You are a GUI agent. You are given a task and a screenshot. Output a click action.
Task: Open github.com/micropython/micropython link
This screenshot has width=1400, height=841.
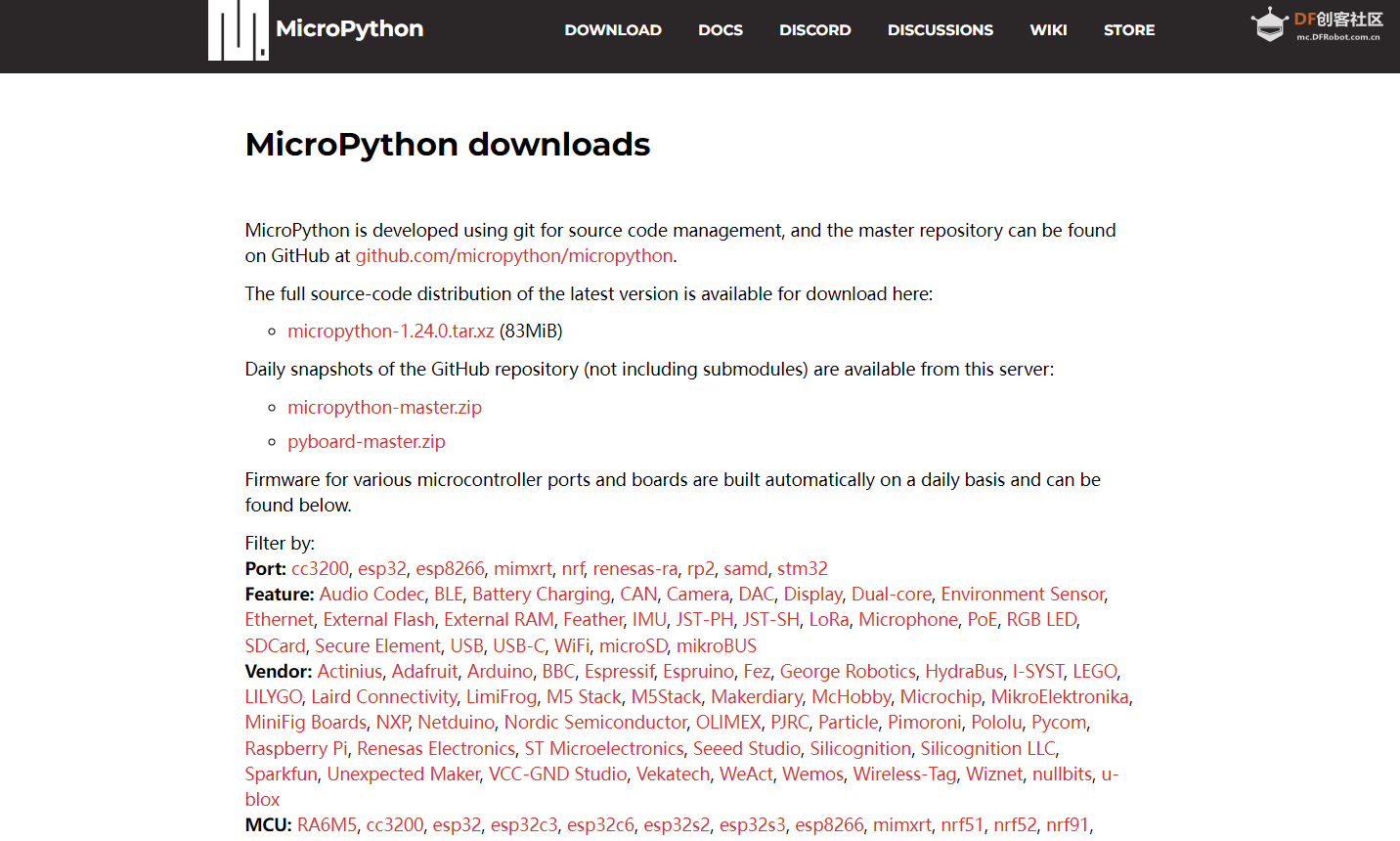pyautogui.click(x=514, y=256)
